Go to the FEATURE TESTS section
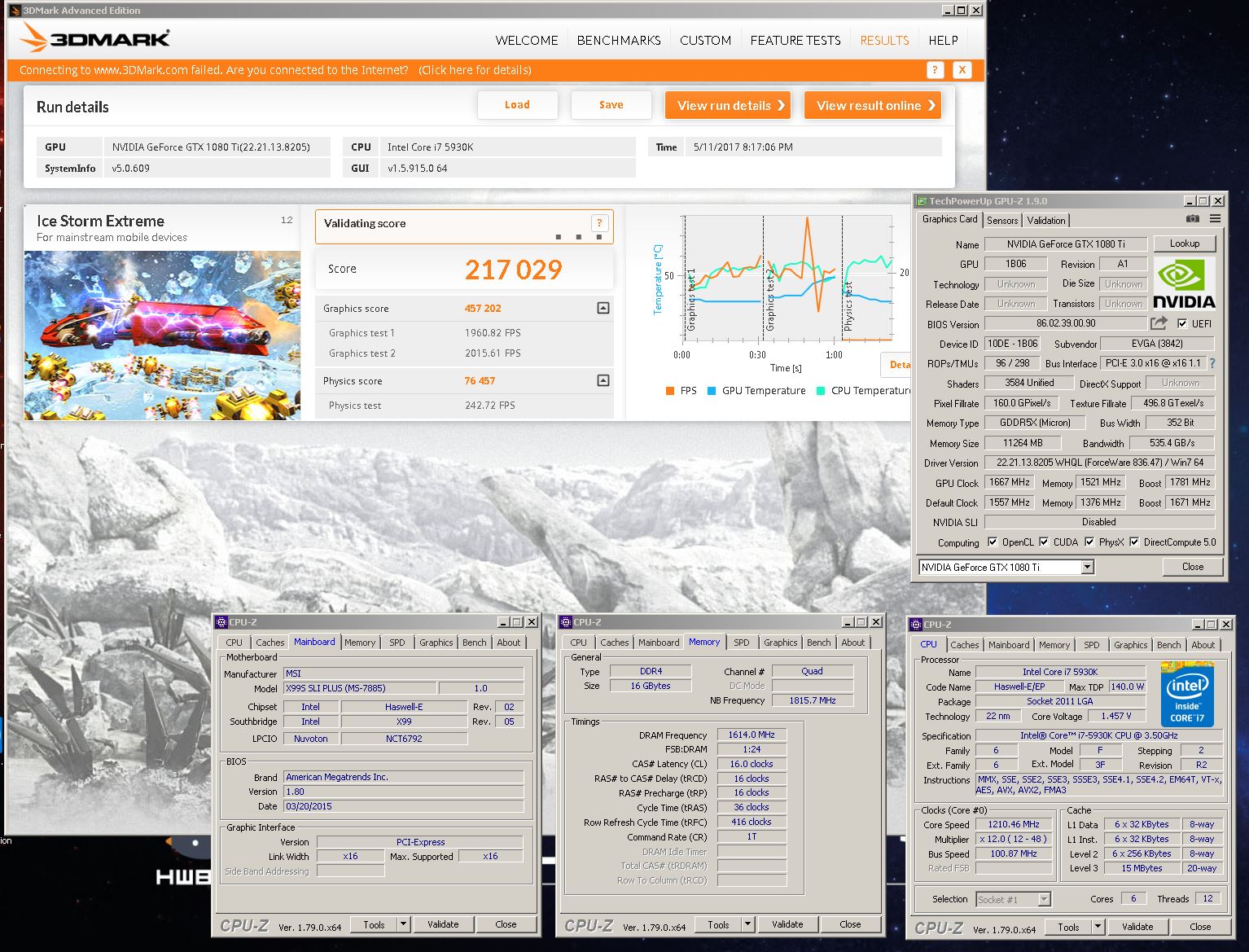Screen dimensions: 1249x952 [795, 40]
